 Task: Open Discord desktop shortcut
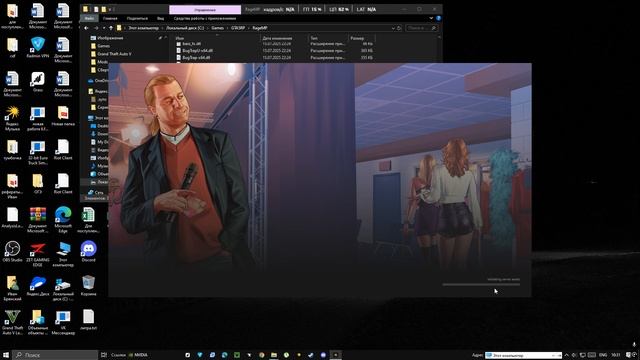coord(88,251)
